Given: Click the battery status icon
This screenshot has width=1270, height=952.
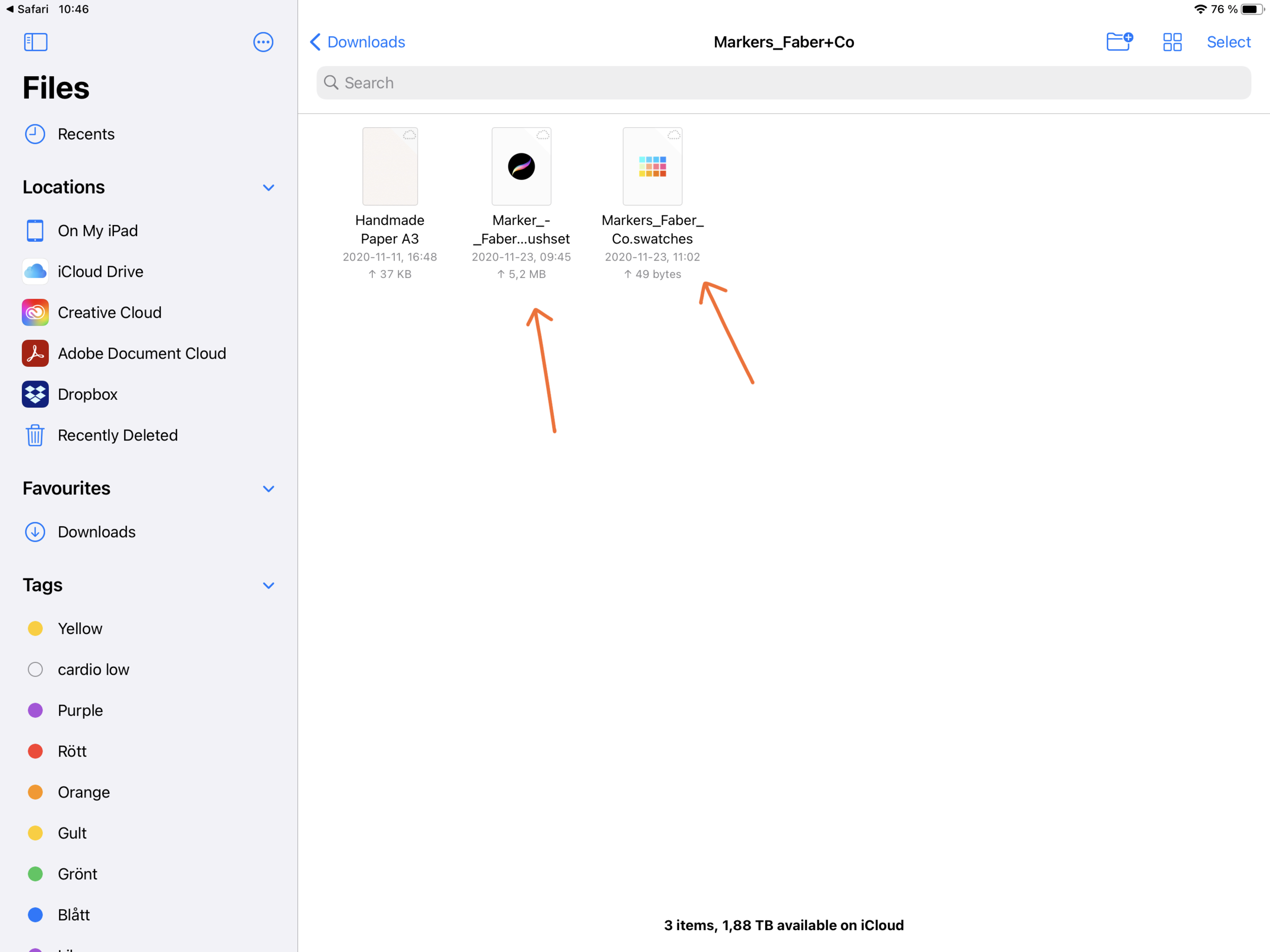Looking at the screenshot, I should pos(1252,9).
